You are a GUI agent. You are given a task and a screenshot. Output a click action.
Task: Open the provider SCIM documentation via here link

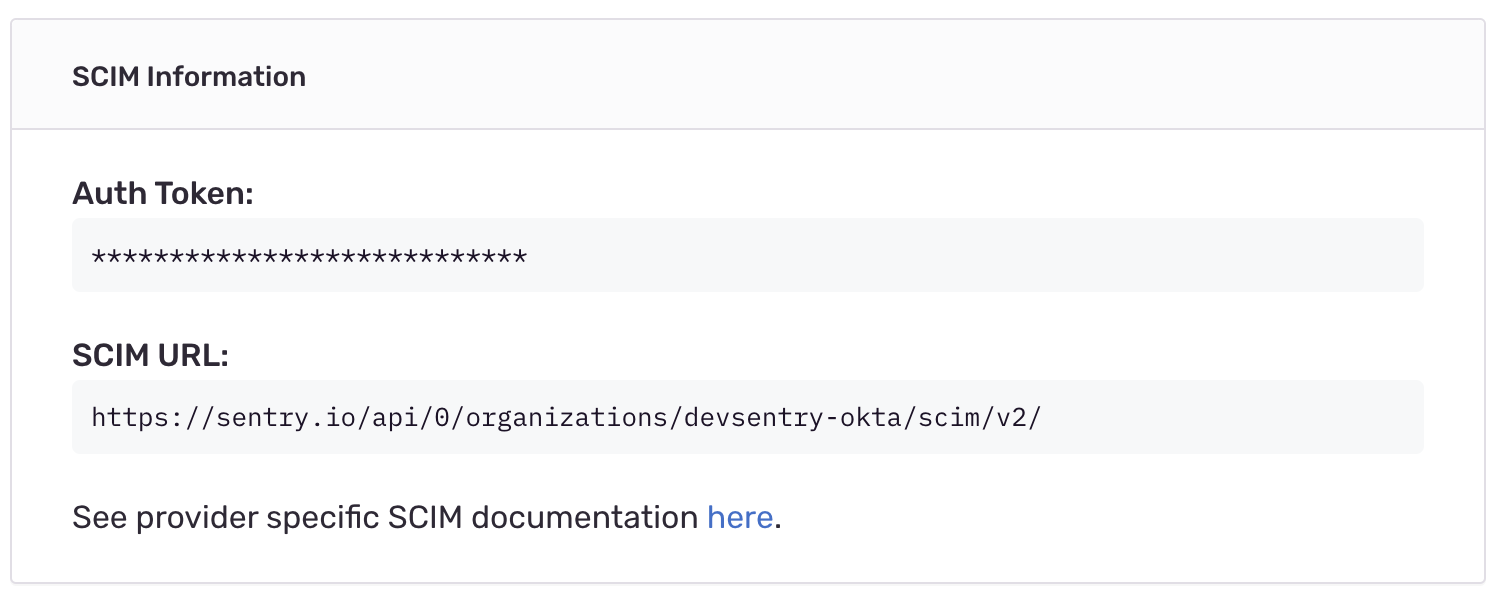[739, 517]
